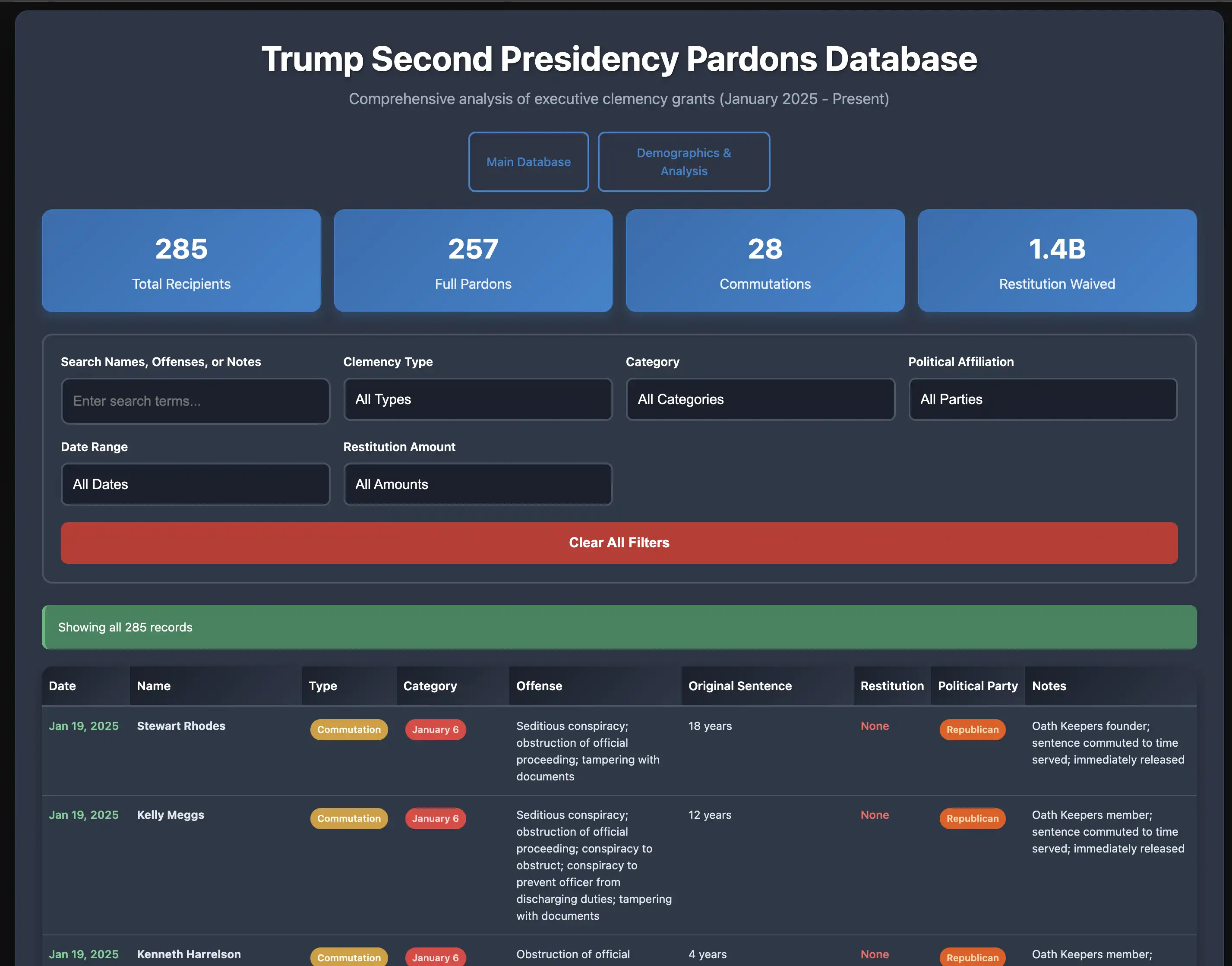
Task: Click the Stewart Rhodes offense description
Action: (x=588, y=751)
